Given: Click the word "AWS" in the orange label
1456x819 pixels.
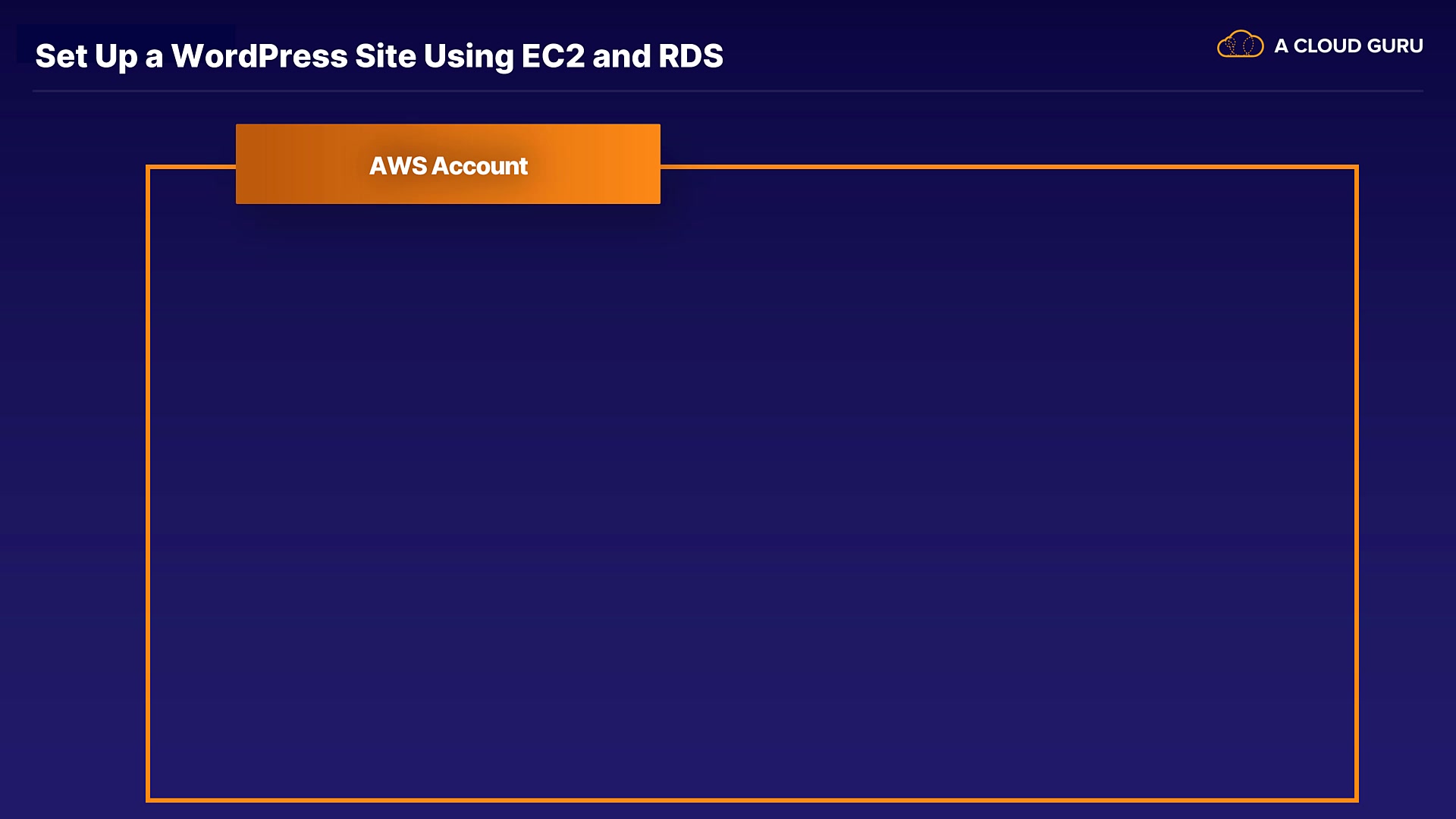Looking at the screenshot, I should pyautogui.click(x=397, y=166).
